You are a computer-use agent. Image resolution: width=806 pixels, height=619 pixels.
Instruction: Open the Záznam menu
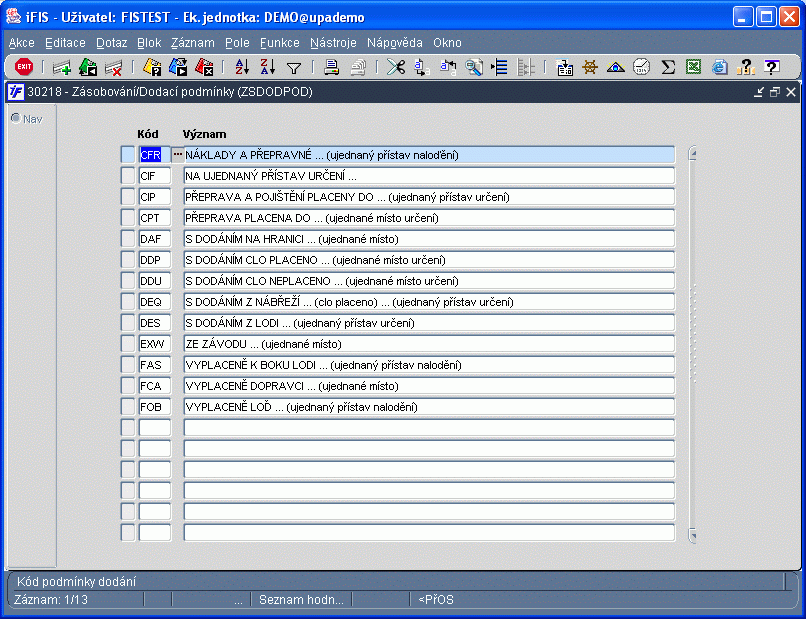tap(193, 43)
